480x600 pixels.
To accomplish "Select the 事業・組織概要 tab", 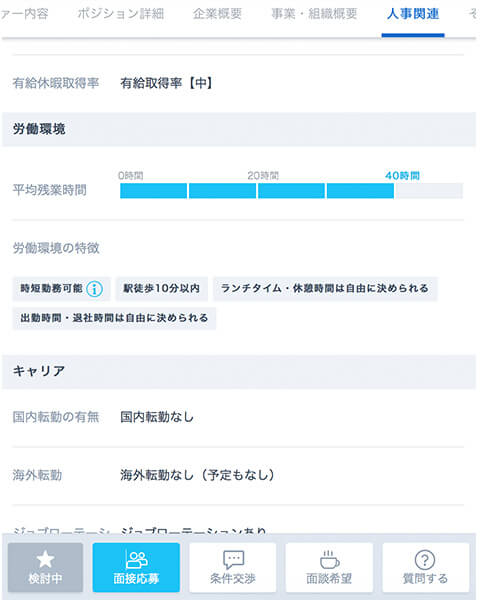I will pos(314,14).
